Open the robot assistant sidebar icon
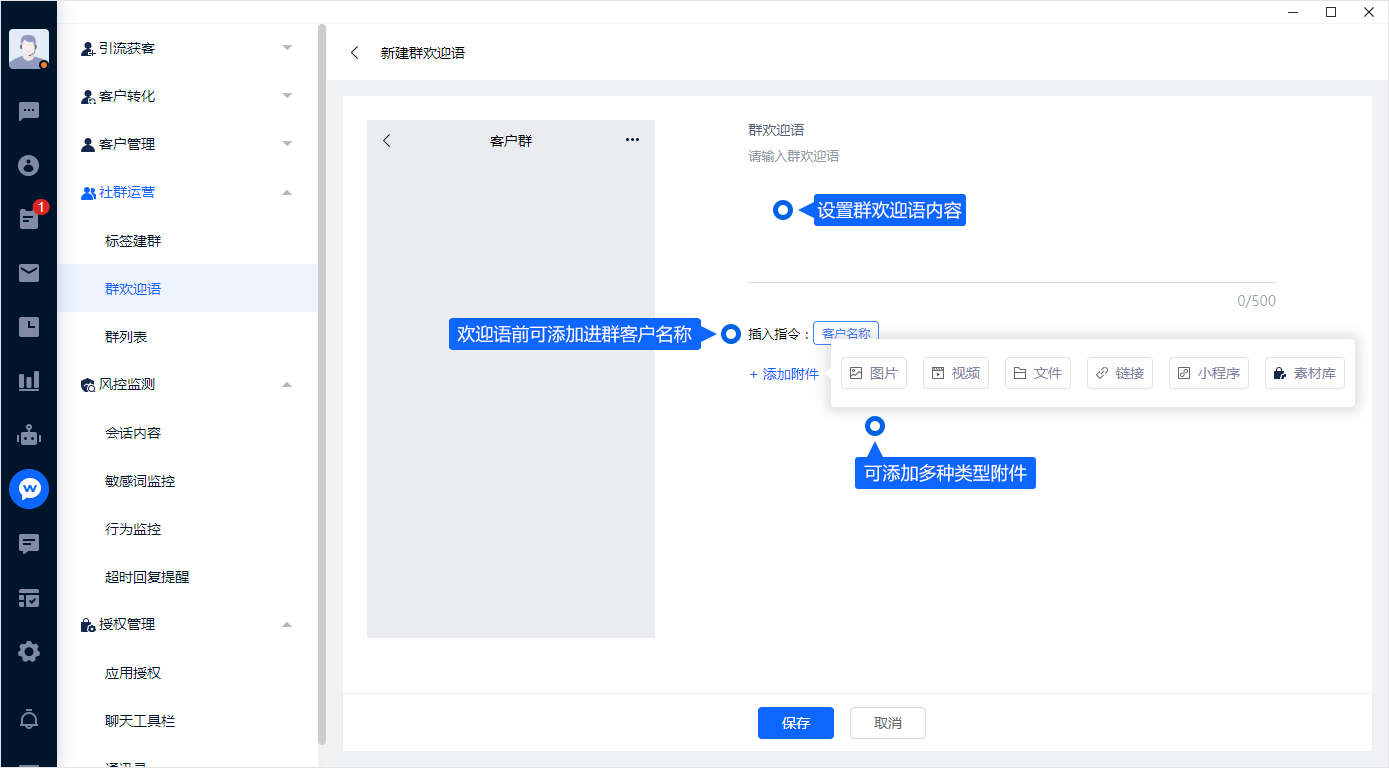 [29, 435]
